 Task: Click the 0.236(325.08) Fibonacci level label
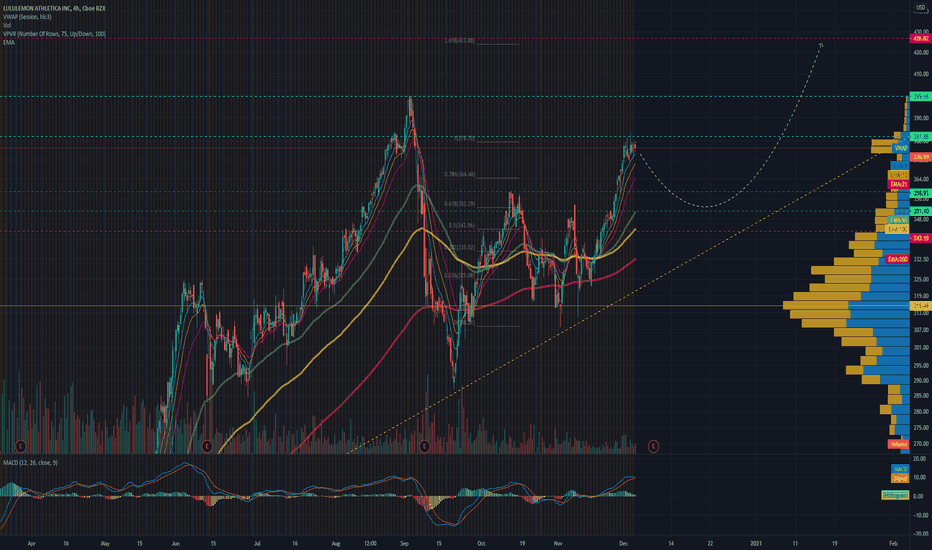click(459, 275)
